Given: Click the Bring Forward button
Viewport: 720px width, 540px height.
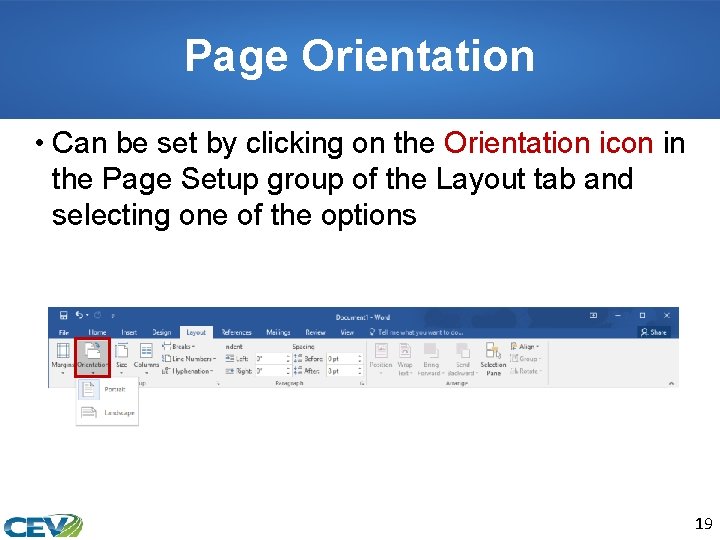Looking at the screenshot, I should [x=431, y=359].
